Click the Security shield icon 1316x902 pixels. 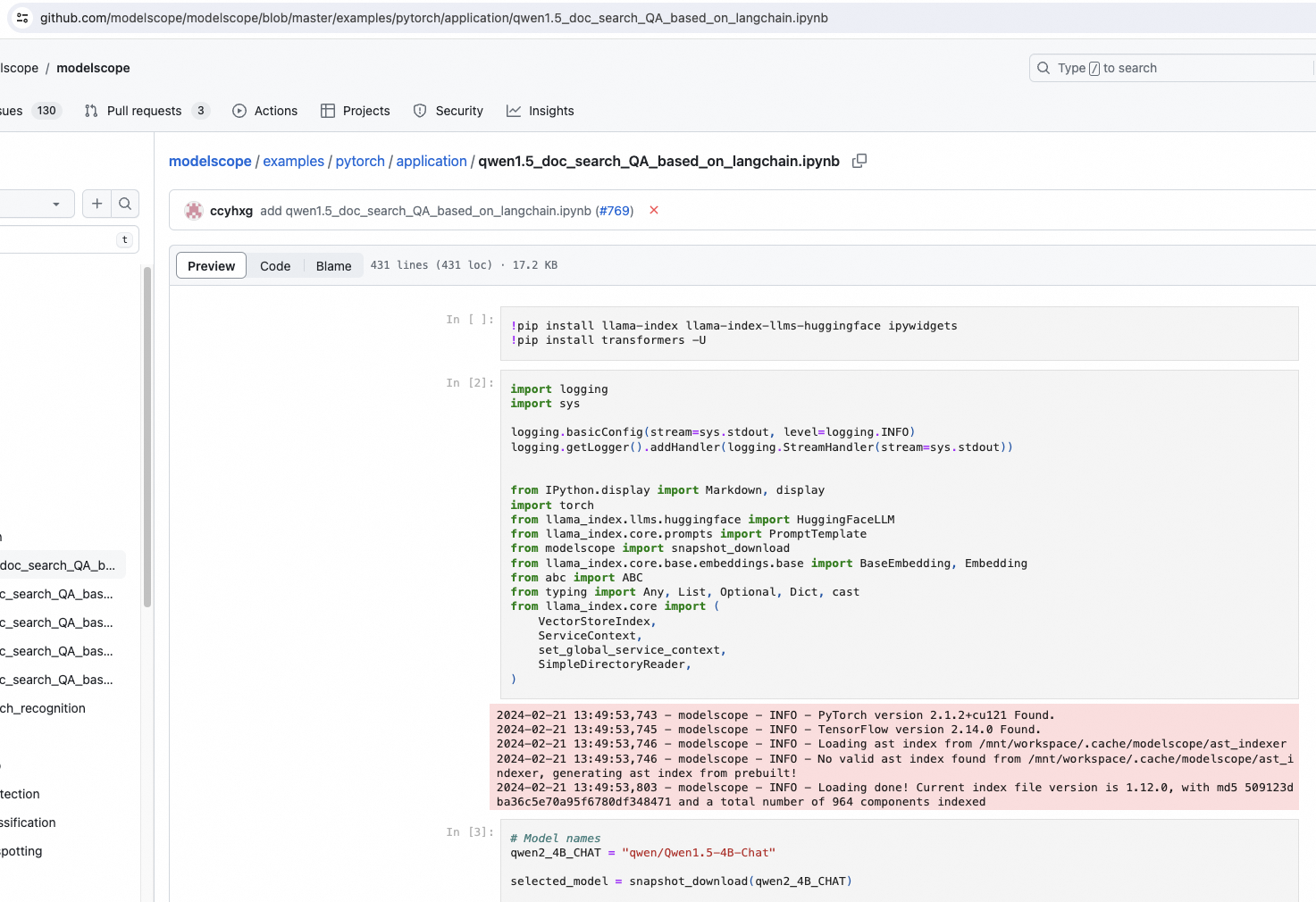coord(420,111)
